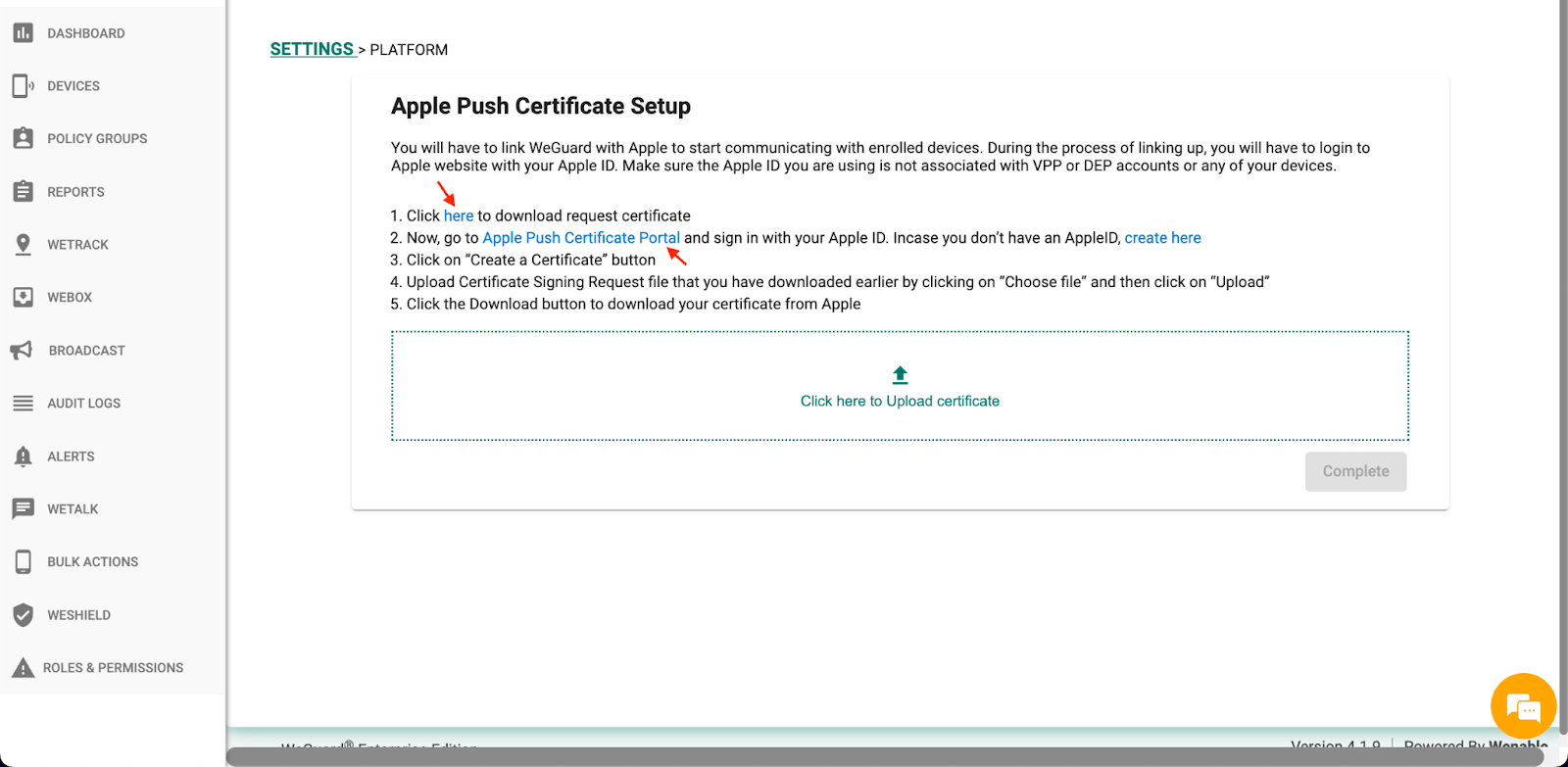Click the Roles & Permissions warning icon
Image resolution: width=1568 pixels, height=767 pixels.
(x=24, y=668)
